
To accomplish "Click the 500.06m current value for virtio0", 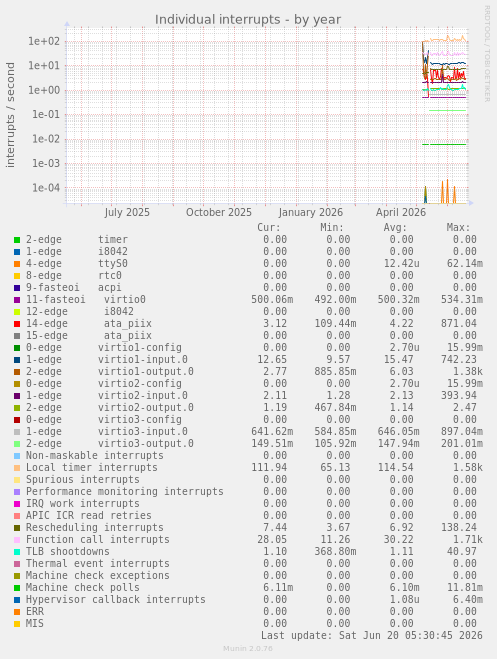I will [272, 300].
